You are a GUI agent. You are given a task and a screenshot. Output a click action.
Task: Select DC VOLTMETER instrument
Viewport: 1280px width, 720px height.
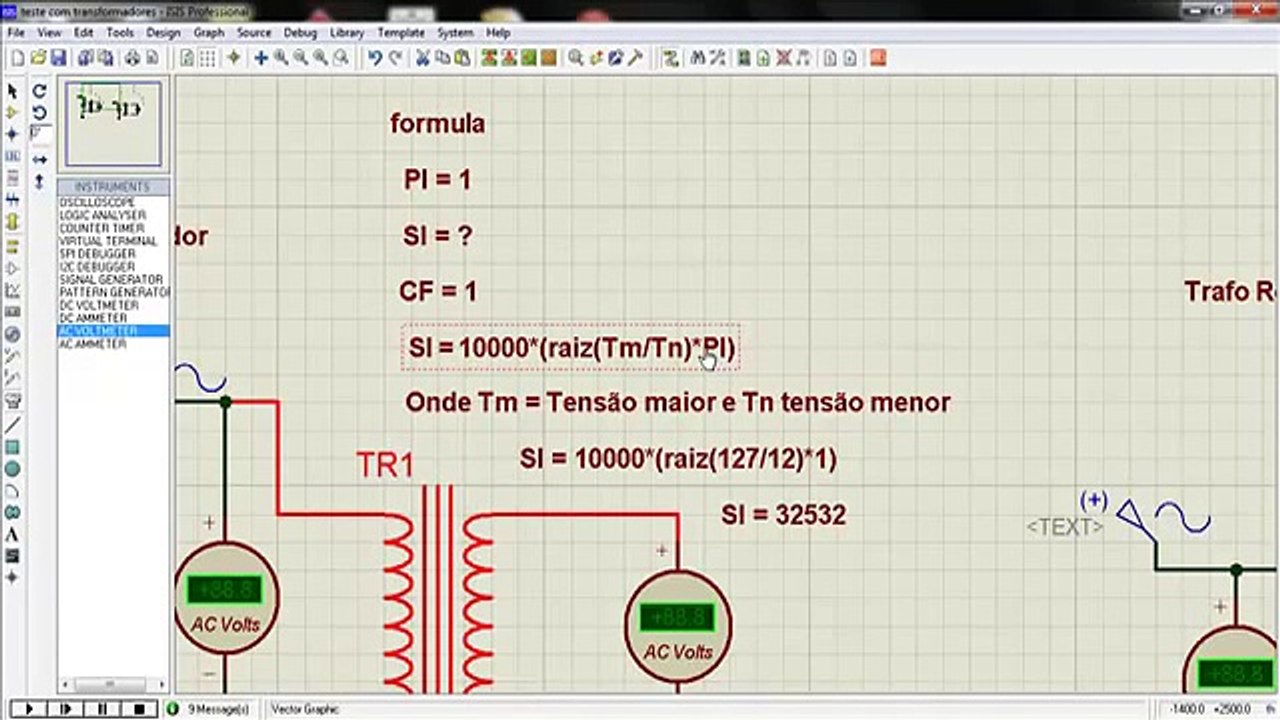(x=113, y=305)
